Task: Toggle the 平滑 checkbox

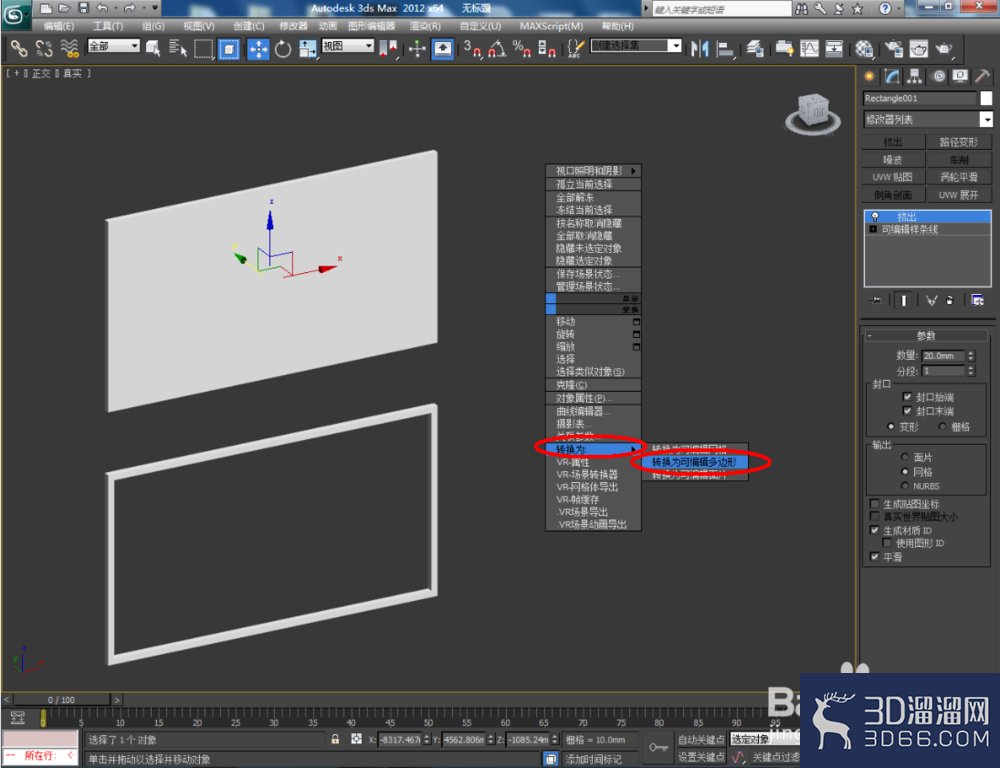Action: click(874, 557)
